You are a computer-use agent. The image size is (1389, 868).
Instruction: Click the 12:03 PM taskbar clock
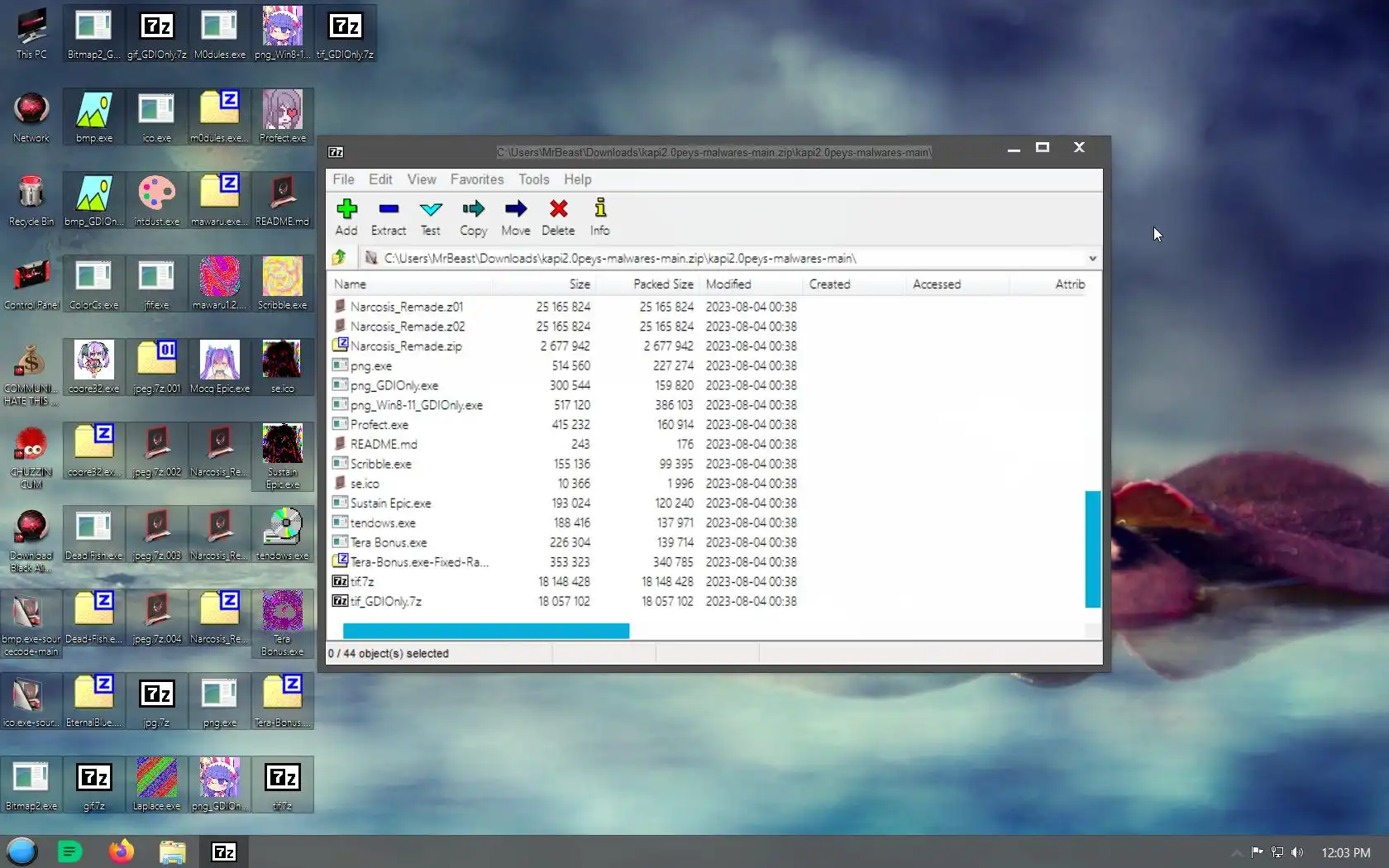click(x=1345, y=852)
